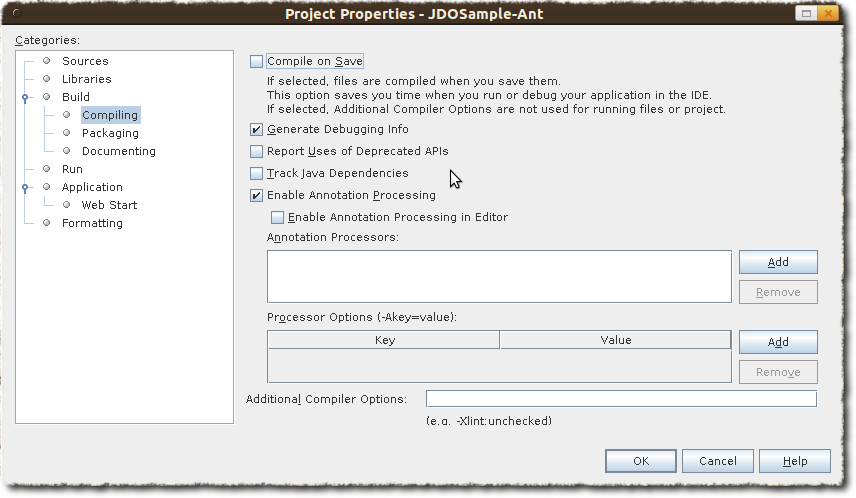Image resolution: width=856 pixels, height=498 pixels.
Task: Tick Enable Annotation Processing in Editor
Action: (x=278, y=218)
